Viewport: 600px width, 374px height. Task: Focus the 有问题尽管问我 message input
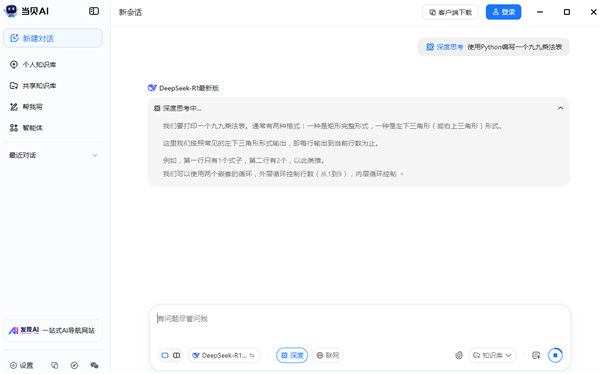coord(360,318)
